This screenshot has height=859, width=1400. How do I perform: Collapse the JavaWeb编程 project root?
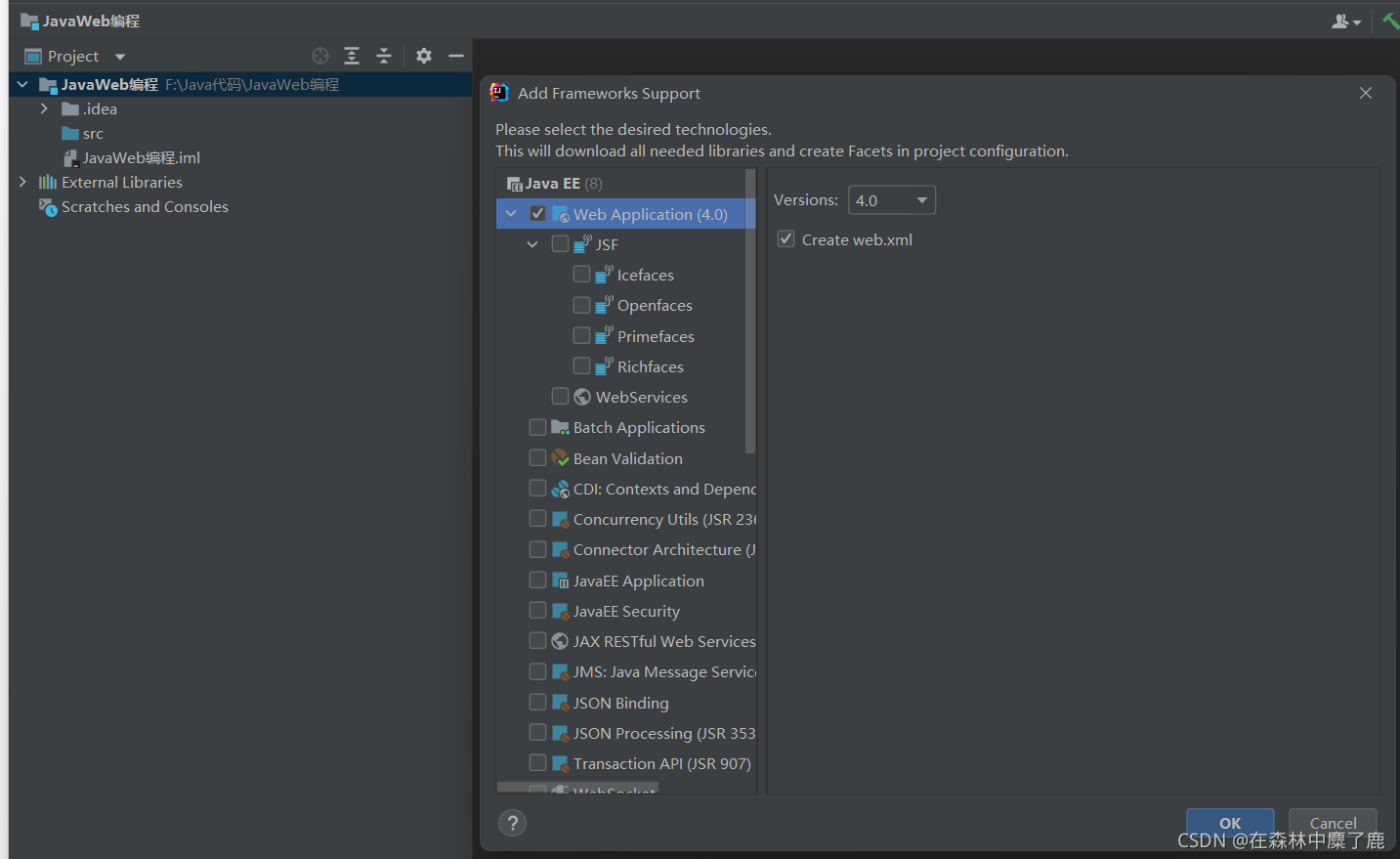[22, 85]
